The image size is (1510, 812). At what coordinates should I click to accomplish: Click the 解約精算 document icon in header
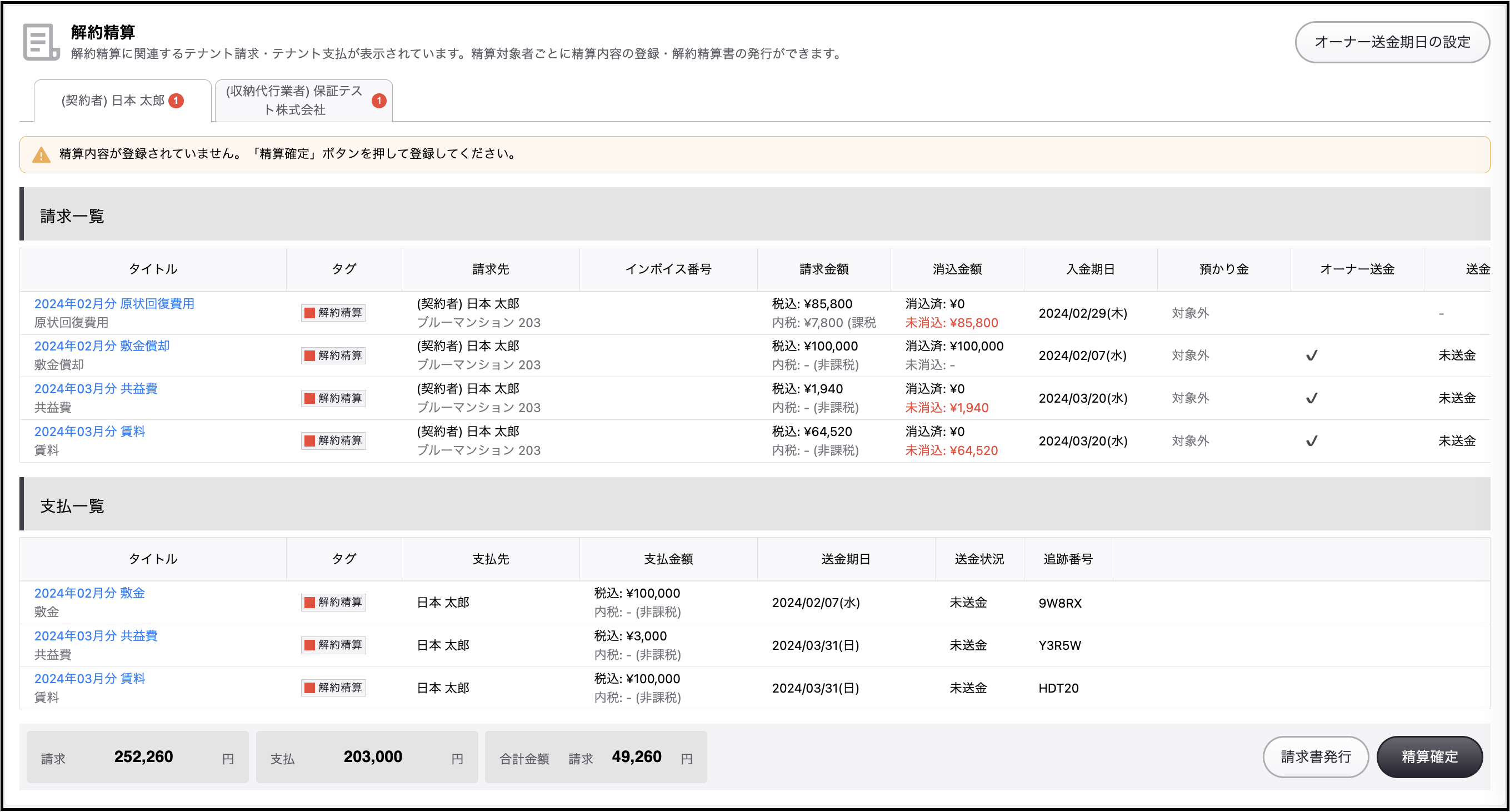tap(41, 42)
